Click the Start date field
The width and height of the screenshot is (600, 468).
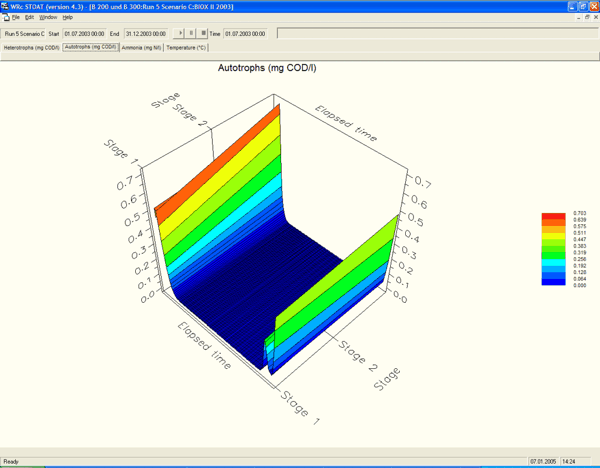tap(85, 33)
